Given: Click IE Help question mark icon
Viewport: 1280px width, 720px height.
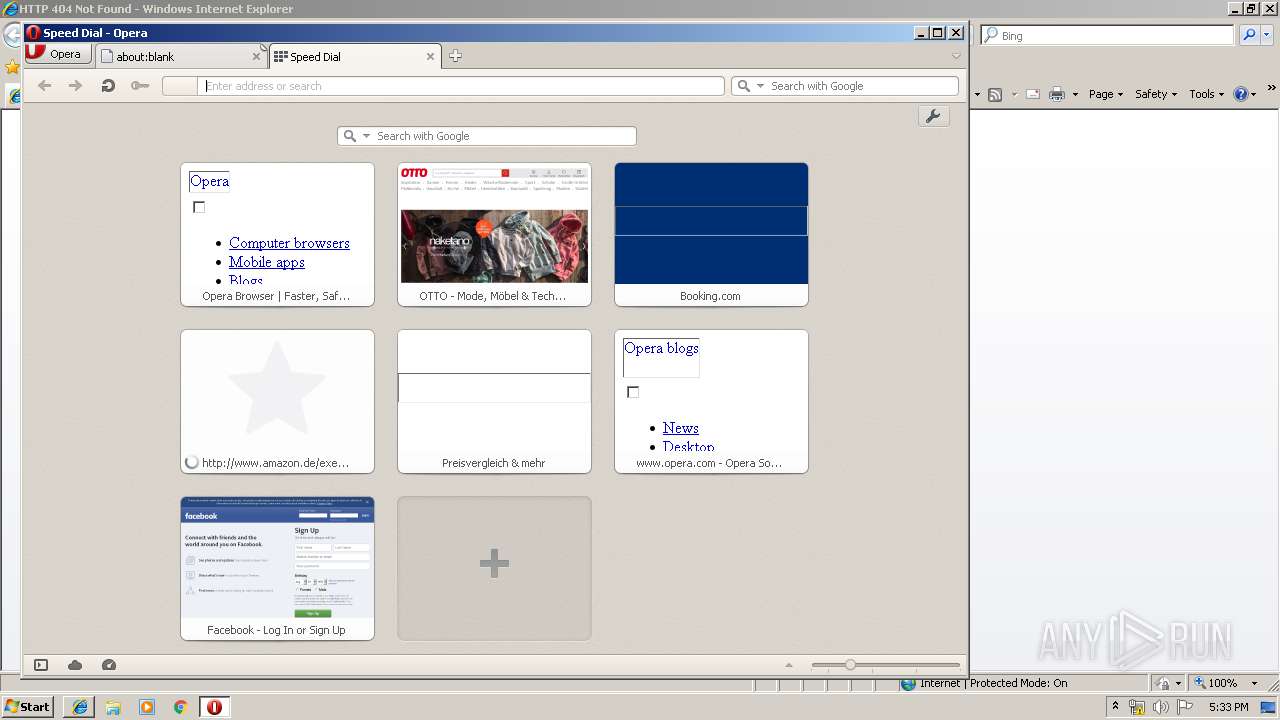Looking at the screenshot, I should (1241, 94).
